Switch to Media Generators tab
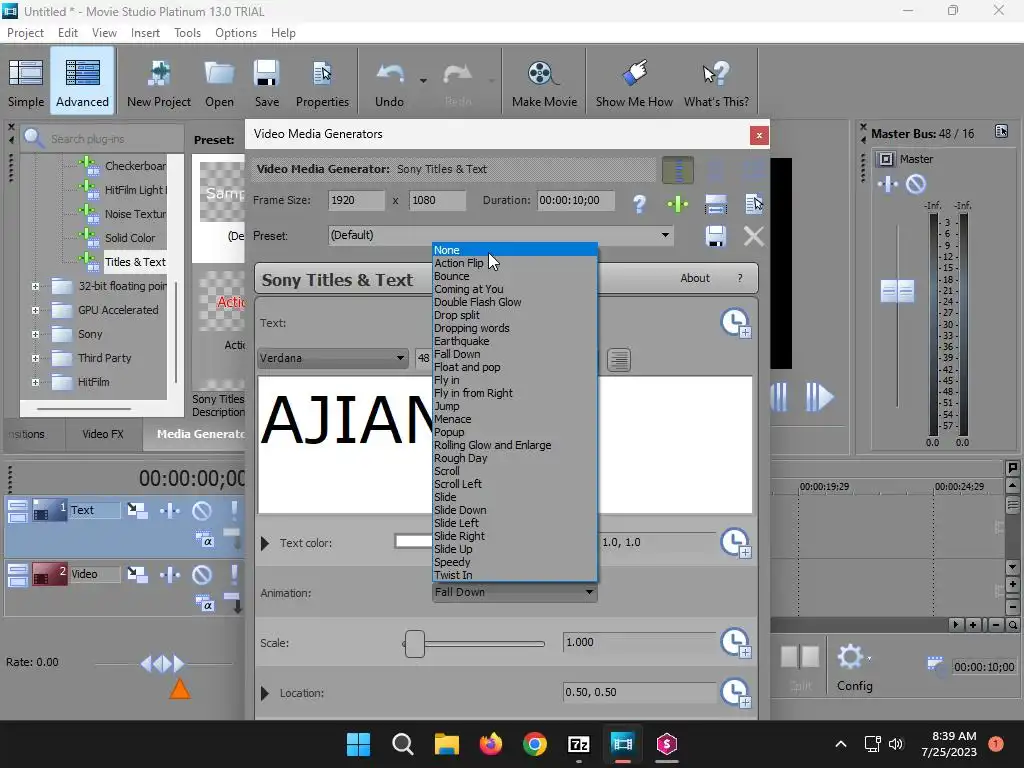1024x768 pixels. tap(196, 434)
